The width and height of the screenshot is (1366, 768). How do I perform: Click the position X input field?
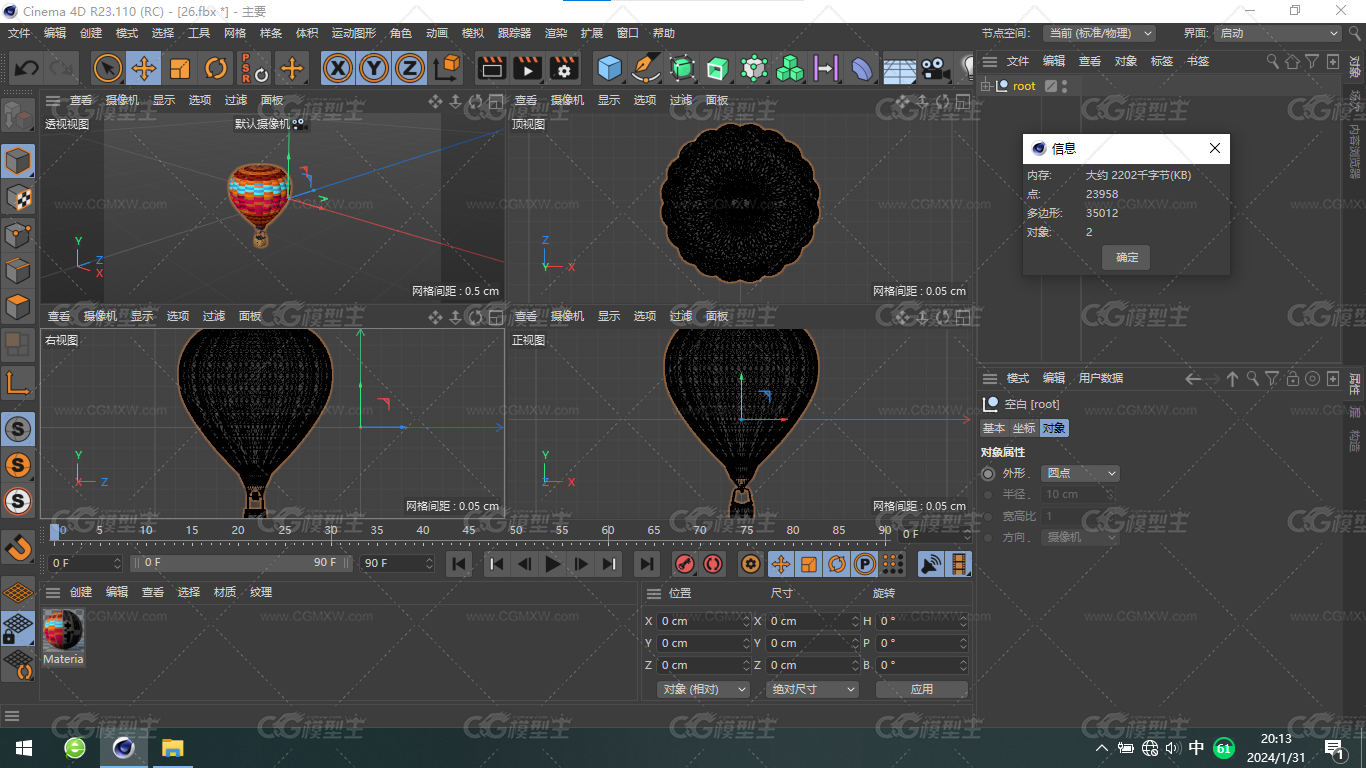705,621
